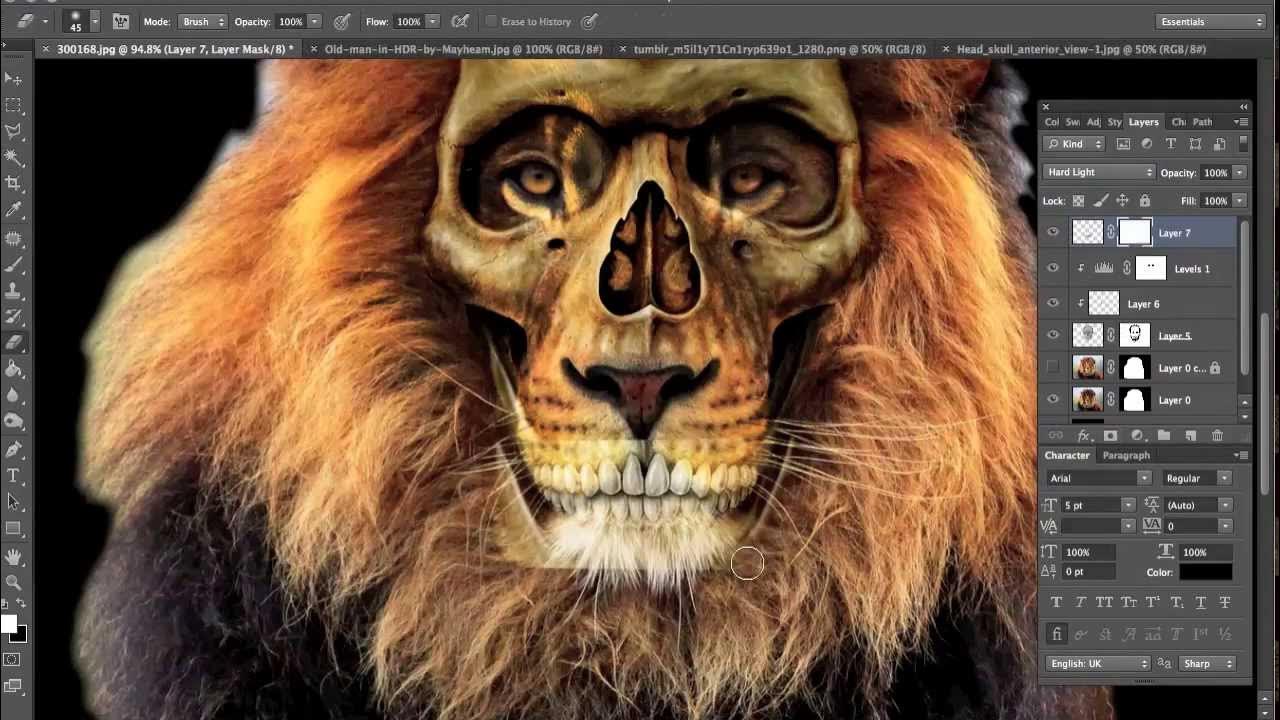1280x720 pixels.
Task: Create new group folder icon
Action: pyautogui.click(x=1164, y=436)
